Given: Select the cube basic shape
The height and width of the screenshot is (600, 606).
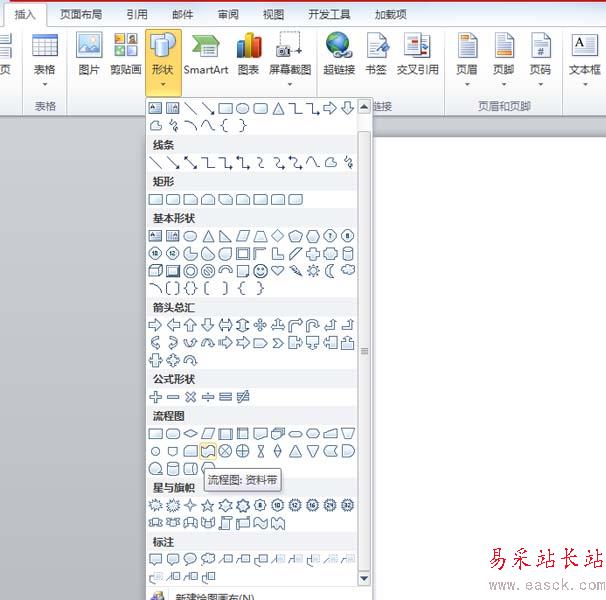Looking at the screenshot, I should coord(155,271).
